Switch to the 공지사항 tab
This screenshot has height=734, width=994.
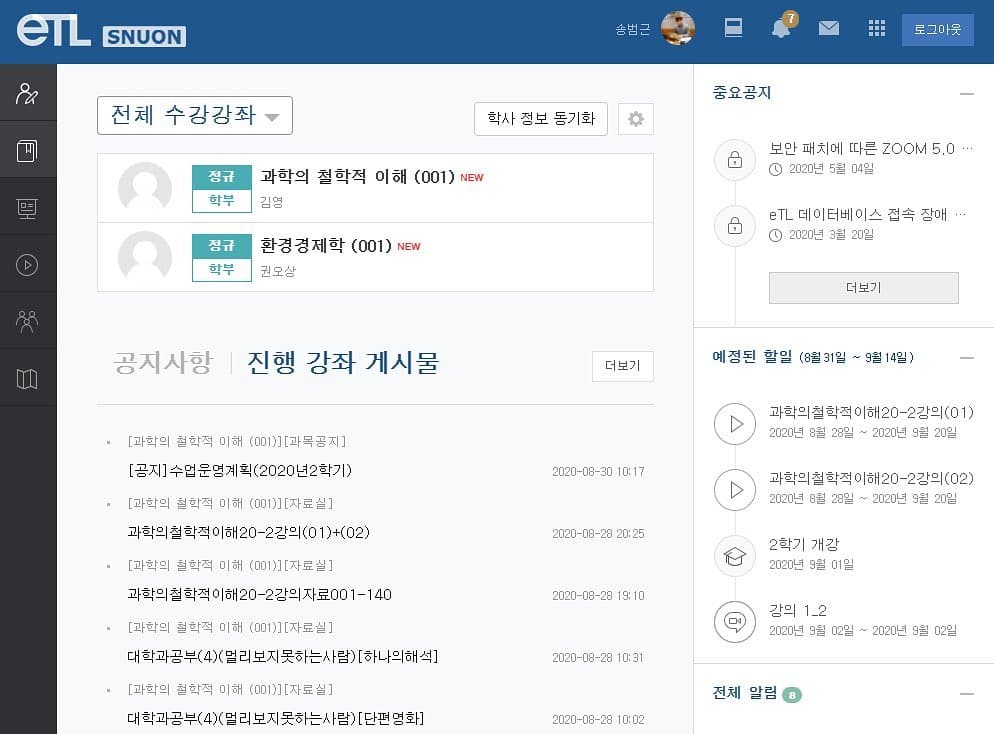tap(163, 363)
